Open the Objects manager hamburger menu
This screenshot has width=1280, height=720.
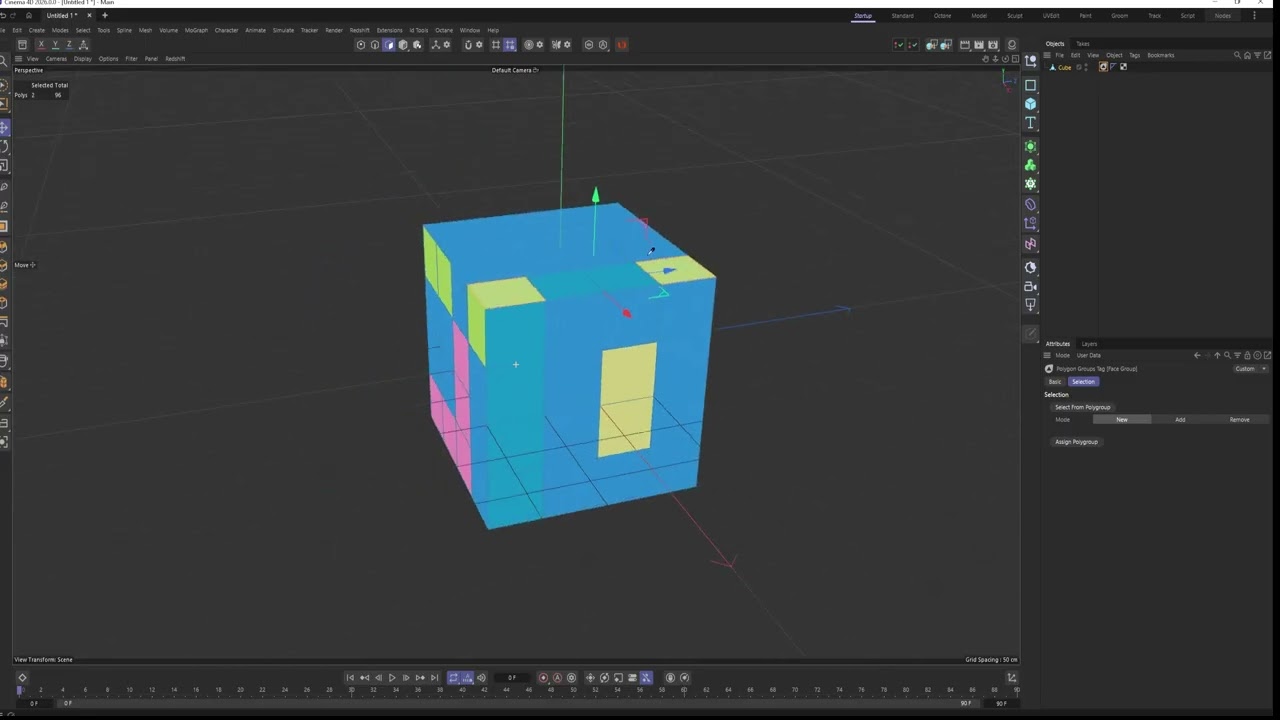coord(1047,55)
